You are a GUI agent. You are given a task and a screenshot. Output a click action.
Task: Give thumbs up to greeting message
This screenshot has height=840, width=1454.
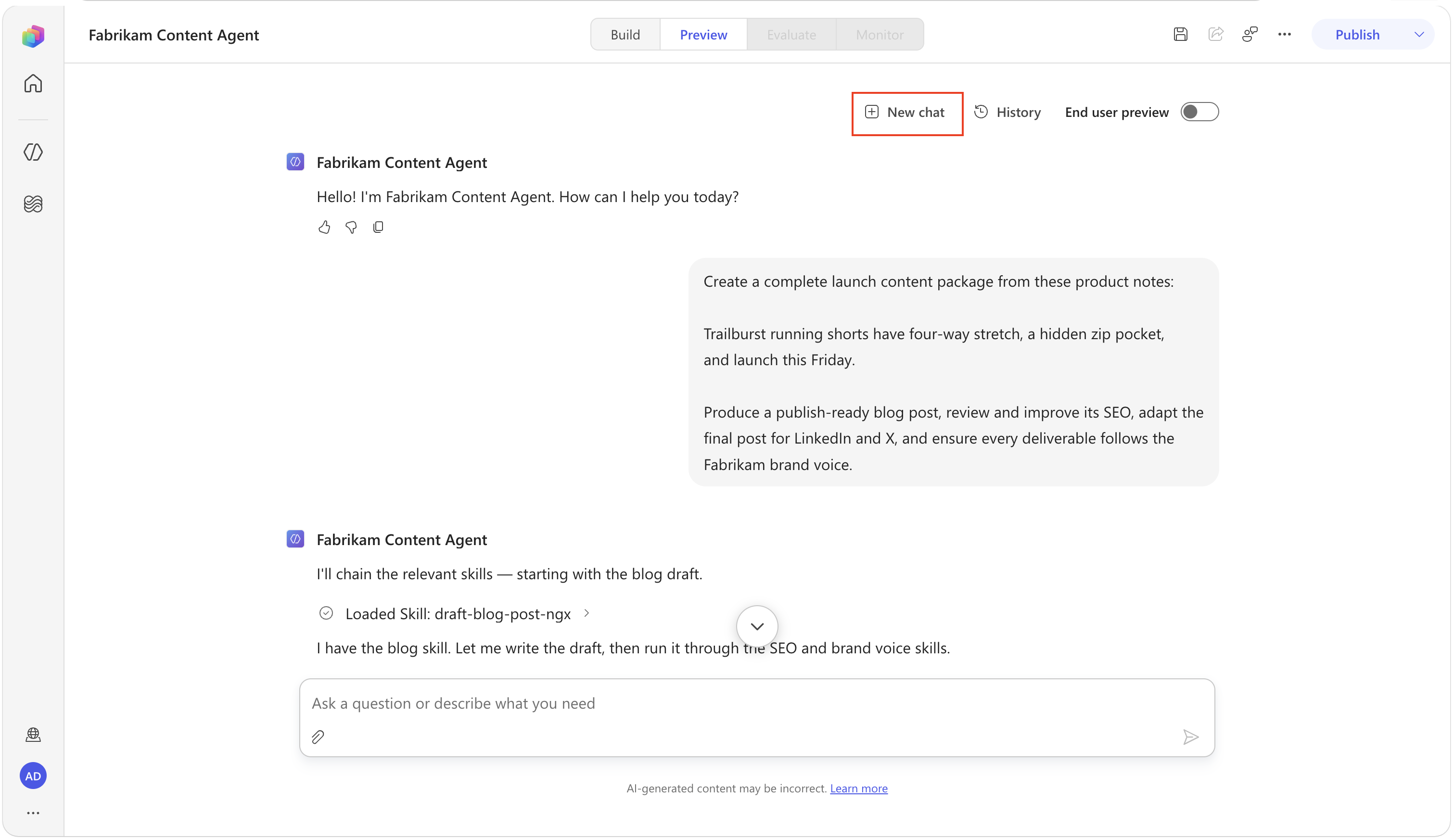324,227
